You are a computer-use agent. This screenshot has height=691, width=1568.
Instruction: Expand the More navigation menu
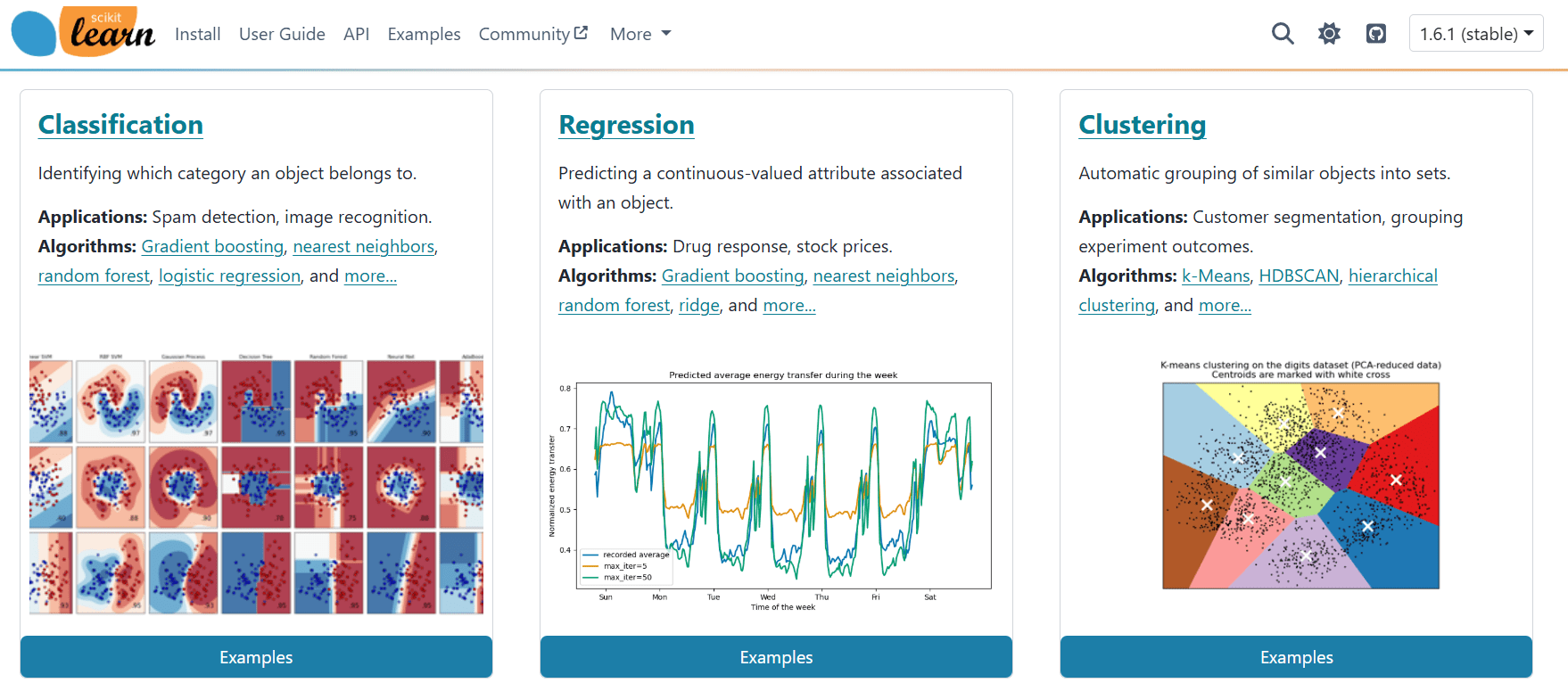coord(640,34)
